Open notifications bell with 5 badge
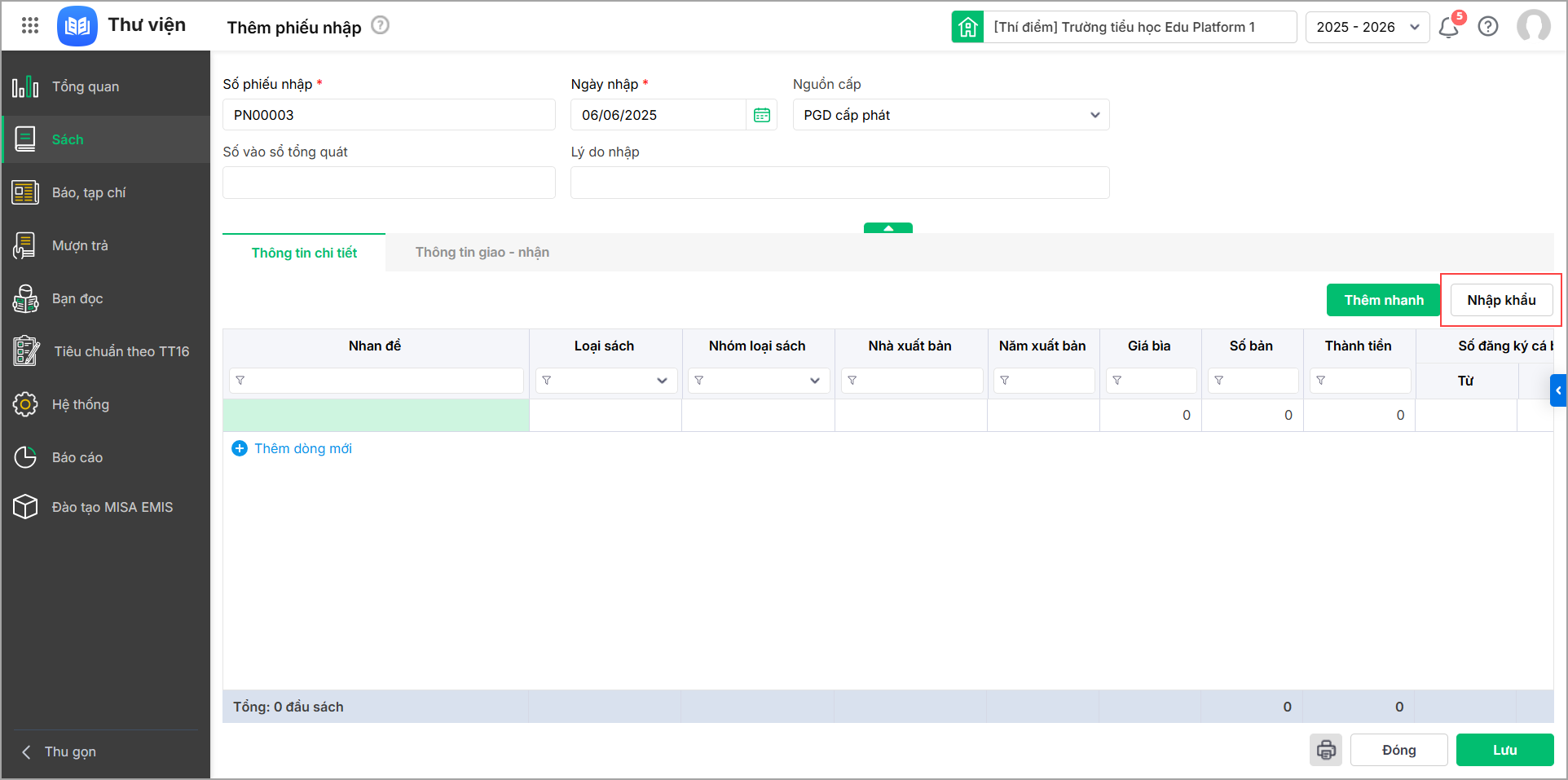 click(x=1450, y=26)
